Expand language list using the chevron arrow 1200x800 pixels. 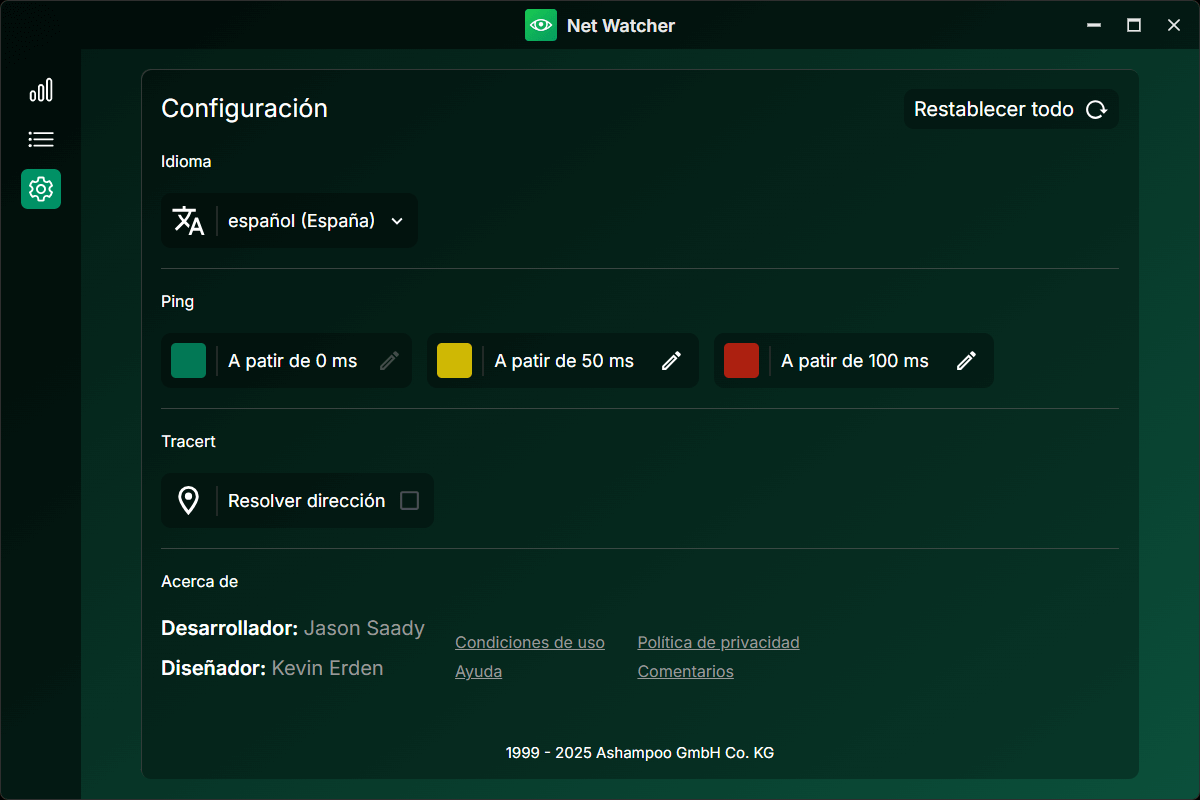point(397,221)
